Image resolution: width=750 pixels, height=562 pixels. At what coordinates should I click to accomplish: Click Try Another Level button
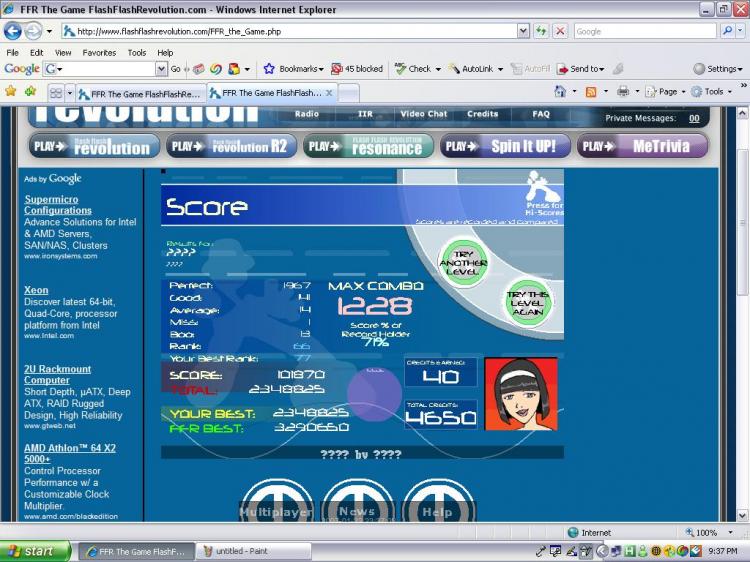462,261
